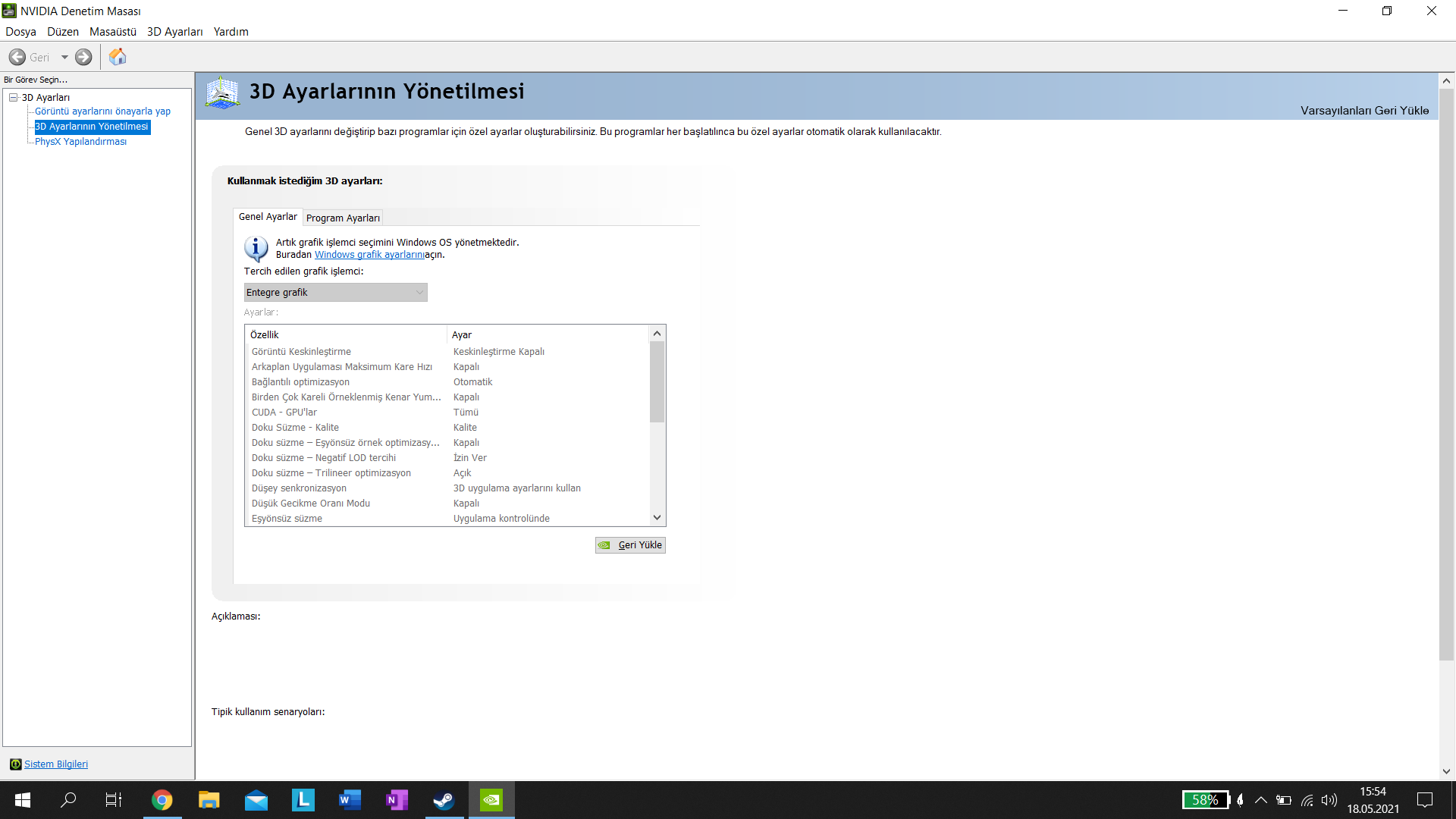The image size is (1456, 819).
Task: Click the Sistem Bilgileri link
Action: pos(55,764)
